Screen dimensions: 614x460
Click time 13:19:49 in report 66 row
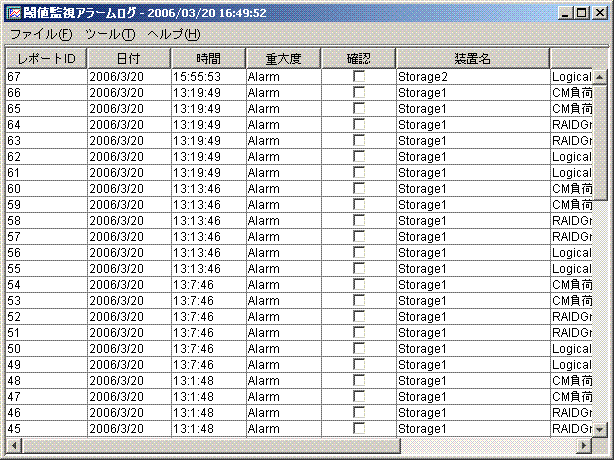tap(208, 93)
